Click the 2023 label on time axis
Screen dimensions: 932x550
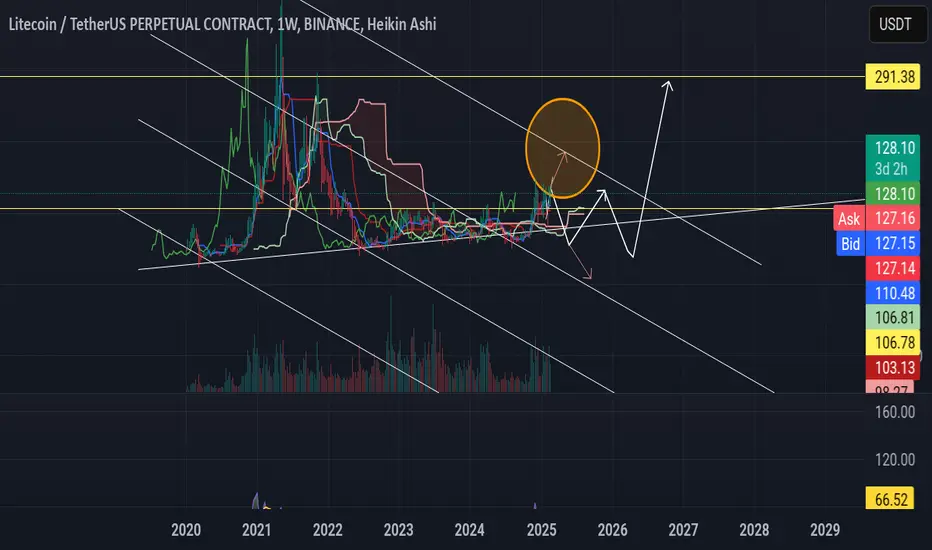398,530
